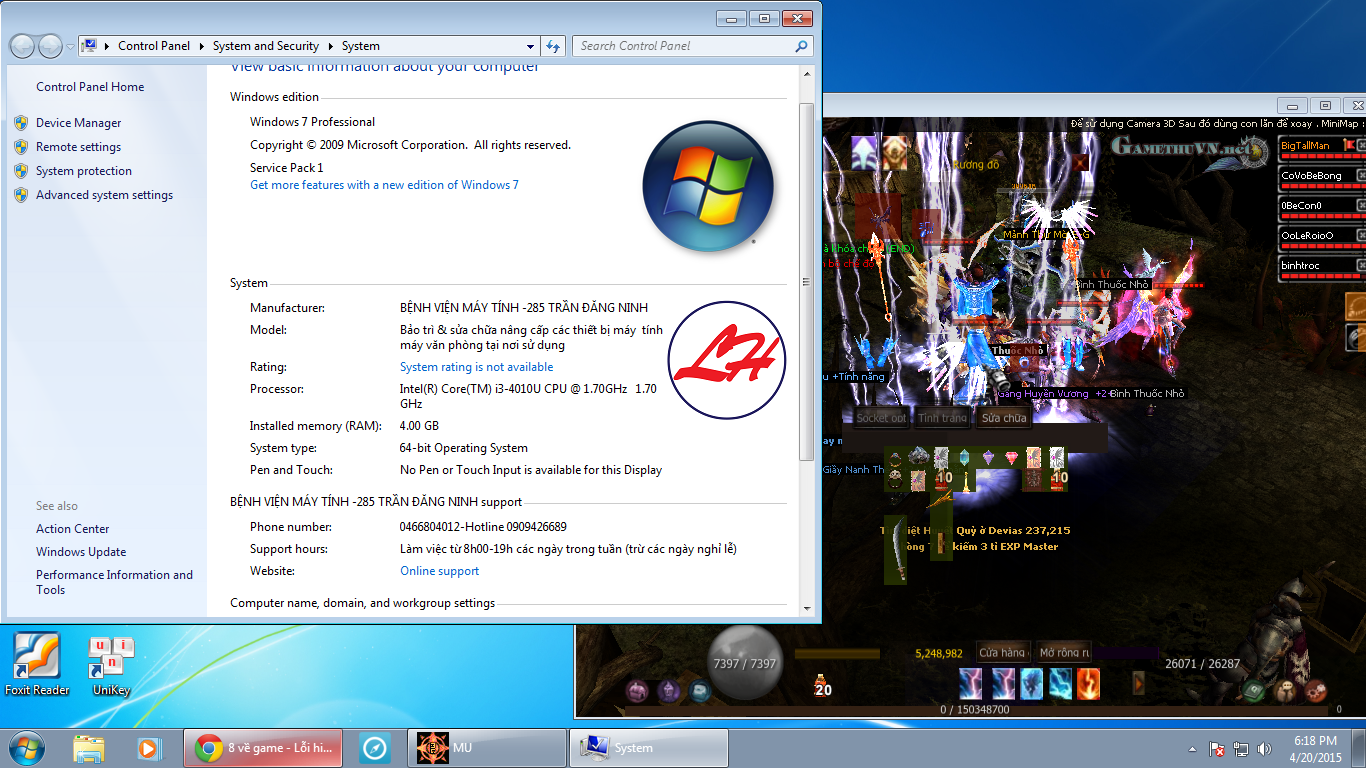This screenshot has width=1366, height=768.
Task: Go forward in Control Panel navigation
Action: [x=50, y=46]
